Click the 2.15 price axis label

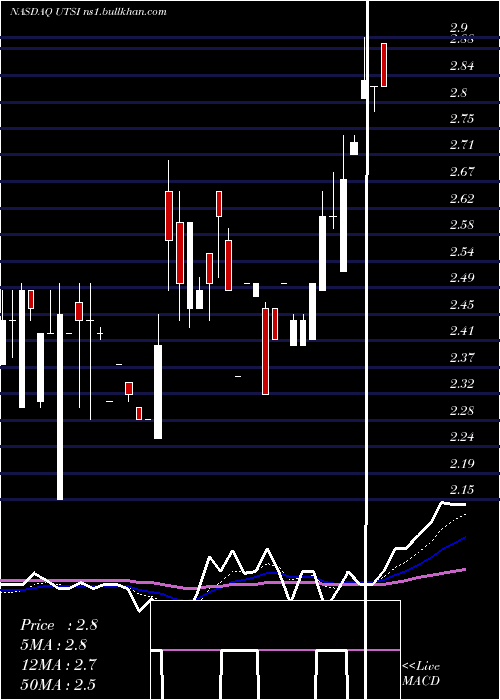point(462,490)
